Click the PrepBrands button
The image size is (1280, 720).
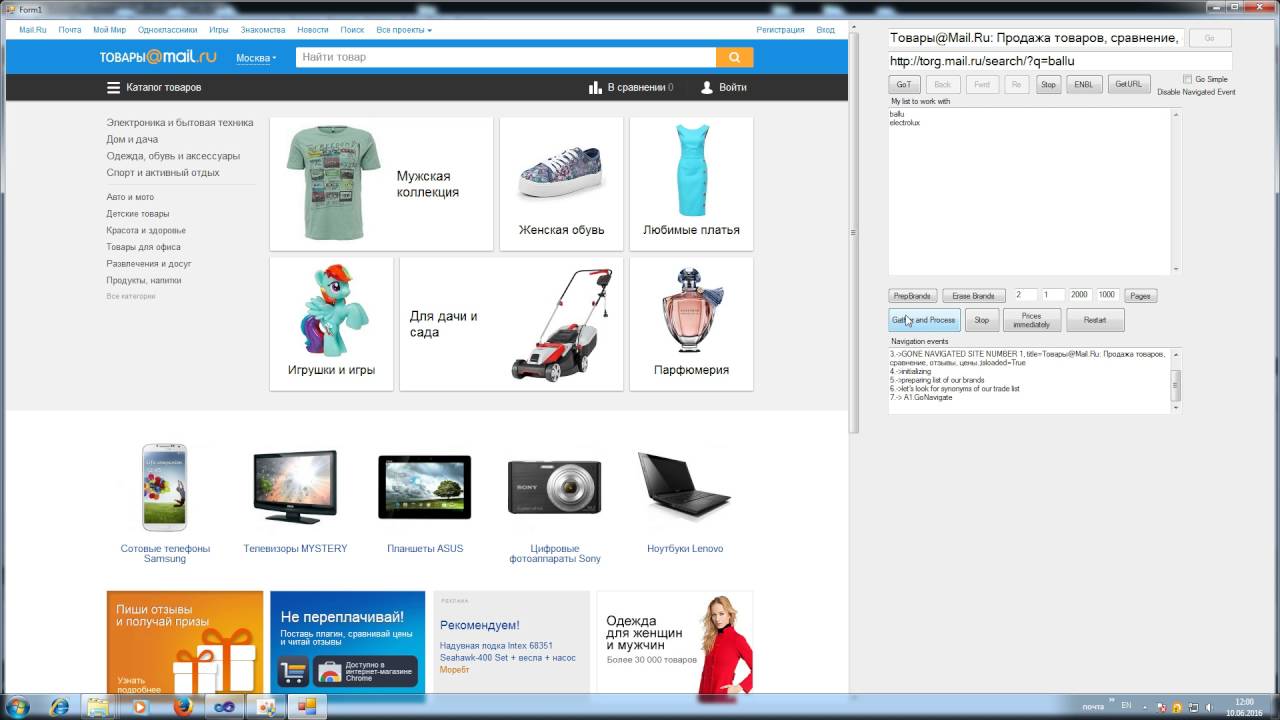point(912,296)
